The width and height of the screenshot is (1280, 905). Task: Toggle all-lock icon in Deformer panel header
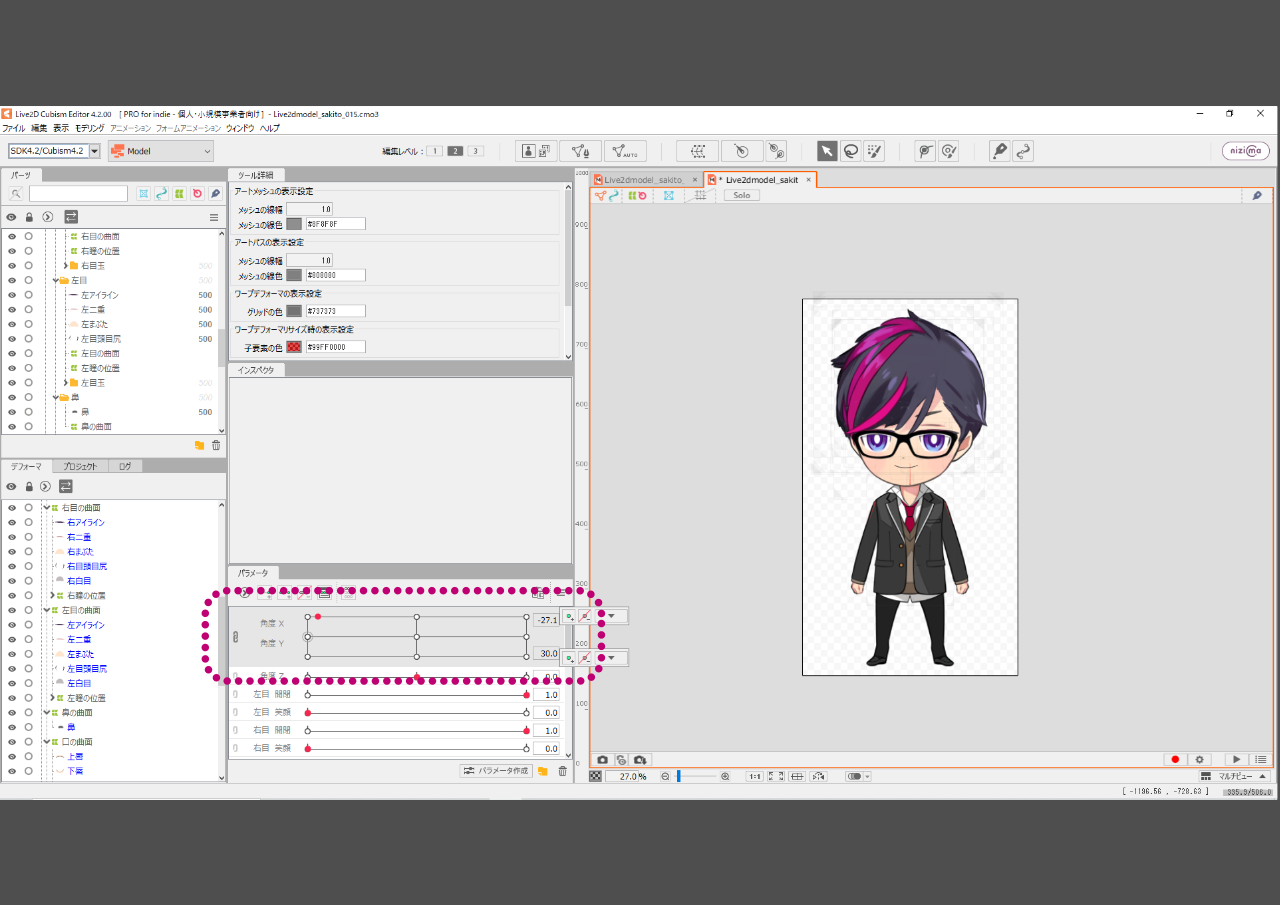[x=29, y=487]
